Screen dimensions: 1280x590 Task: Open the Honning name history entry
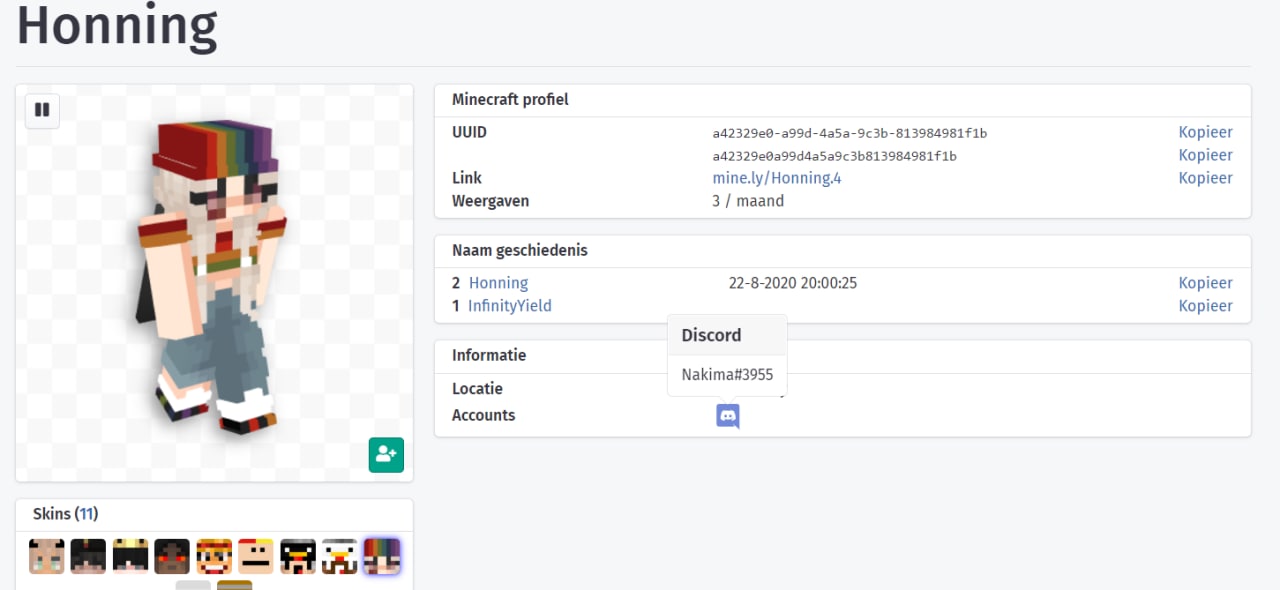click(498, 283)
